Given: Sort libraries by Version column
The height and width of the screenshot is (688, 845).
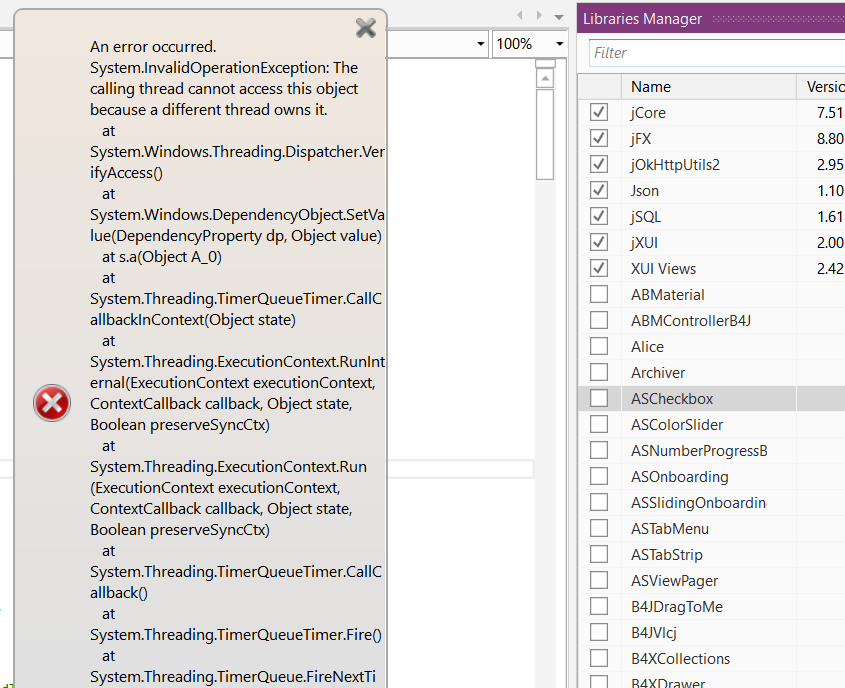Looking at the screenshot, I should click(x=821, y=87).
